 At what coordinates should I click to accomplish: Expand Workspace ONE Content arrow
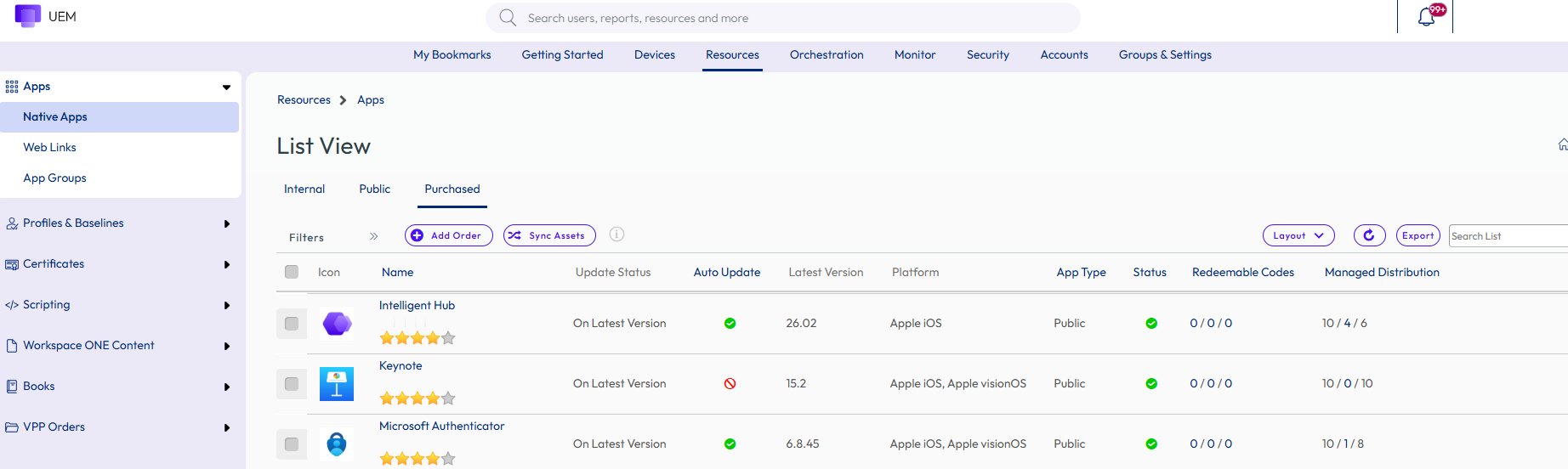click(227, 347)
